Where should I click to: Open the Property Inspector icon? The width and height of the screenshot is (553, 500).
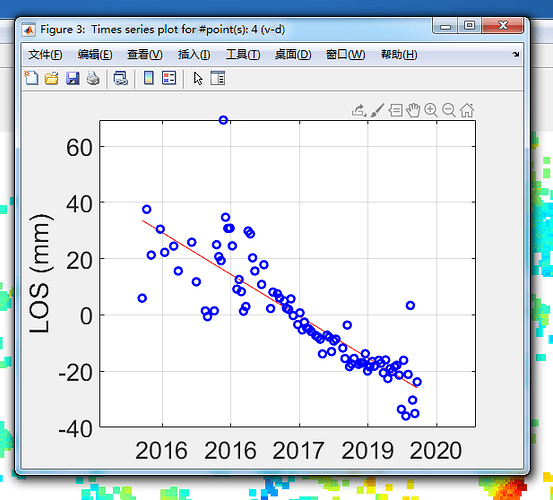(218, 78)
